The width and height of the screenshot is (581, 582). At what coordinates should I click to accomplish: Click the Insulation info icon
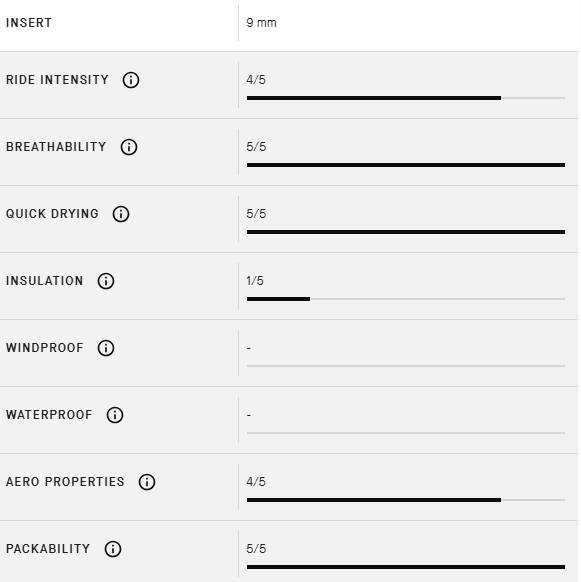106,281
